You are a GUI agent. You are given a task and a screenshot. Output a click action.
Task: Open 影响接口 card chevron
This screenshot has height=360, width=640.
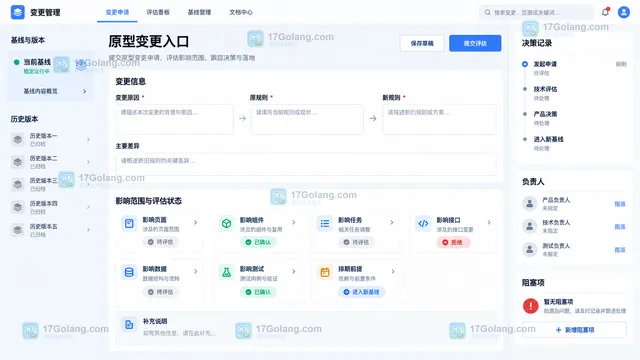[489, 222]
